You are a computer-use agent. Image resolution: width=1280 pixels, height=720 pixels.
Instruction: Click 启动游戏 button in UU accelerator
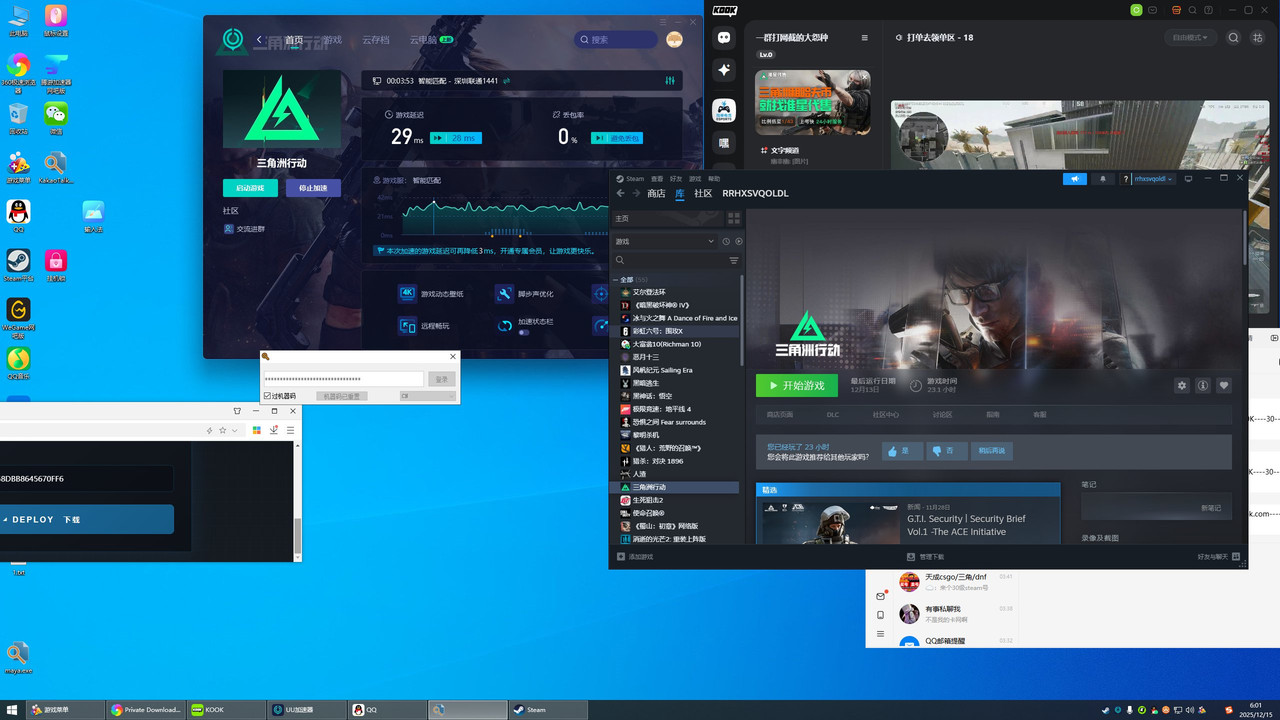click(x=250, y=188)
